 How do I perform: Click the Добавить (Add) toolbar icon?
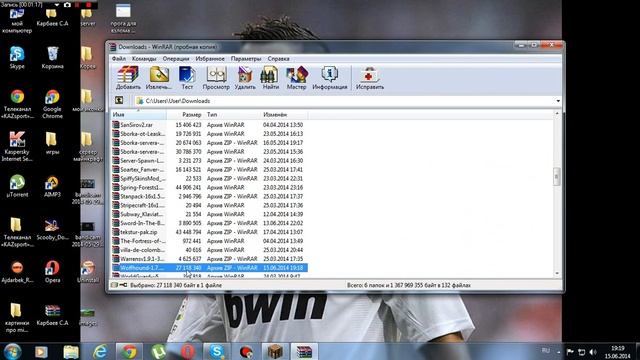pos(128,78)
